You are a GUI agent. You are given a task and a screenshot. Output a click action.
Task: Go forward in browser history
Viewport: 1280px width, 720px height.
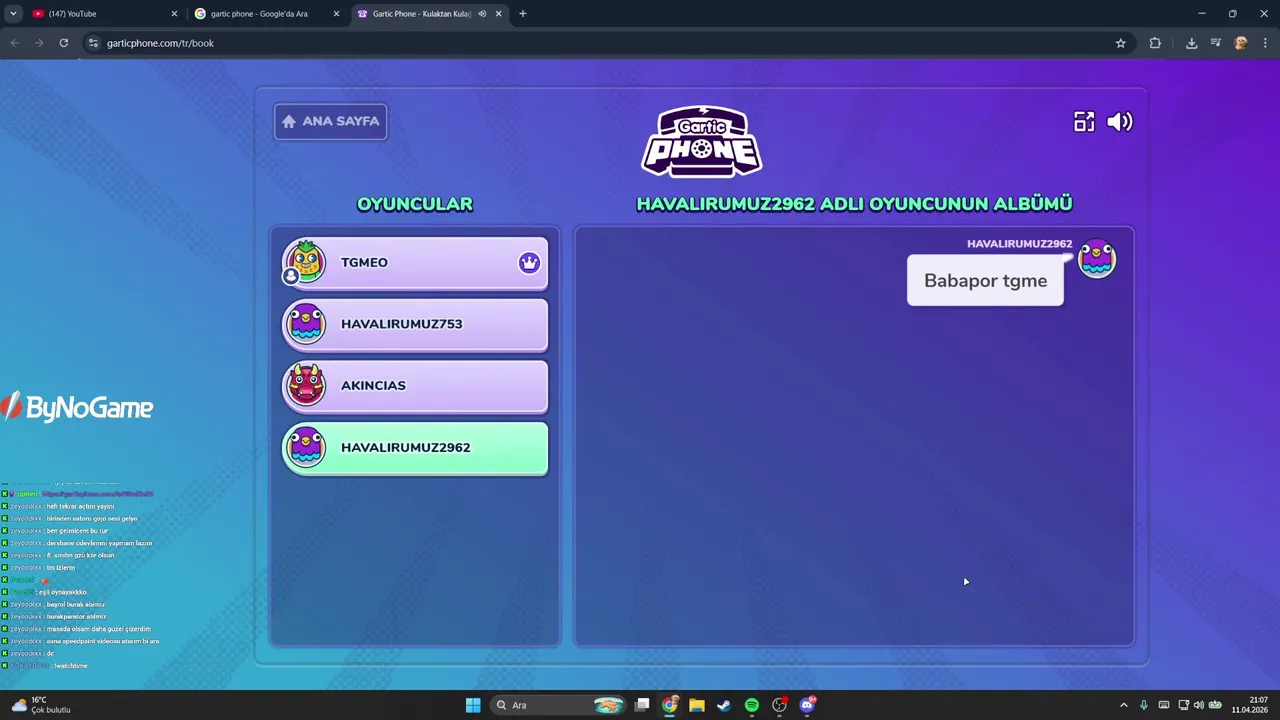pyautogui.click(x=39, y=43)
